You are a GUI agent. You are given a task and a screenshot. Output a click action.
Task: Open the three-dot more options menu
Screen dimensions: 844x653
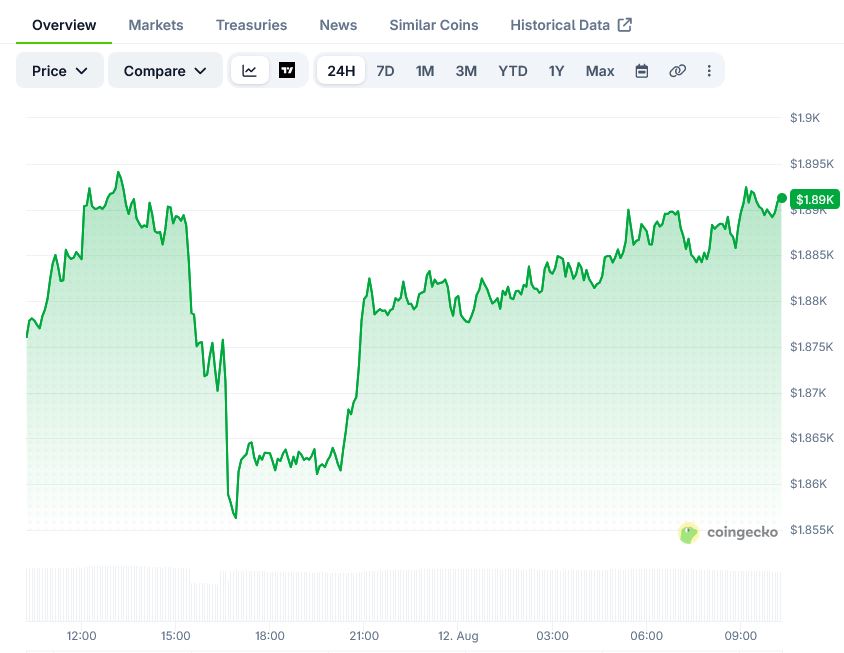click(x=709, y=71)
